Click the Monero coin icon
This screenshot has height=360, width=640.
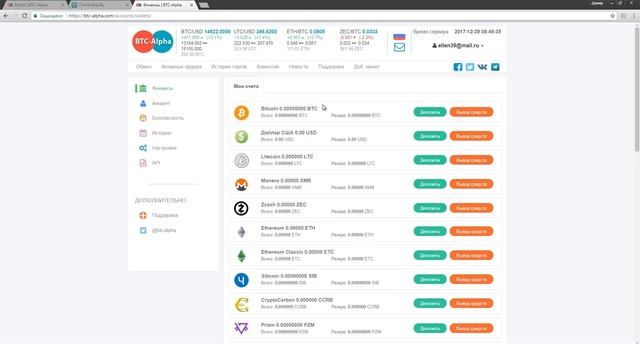[x=241, y=184]
